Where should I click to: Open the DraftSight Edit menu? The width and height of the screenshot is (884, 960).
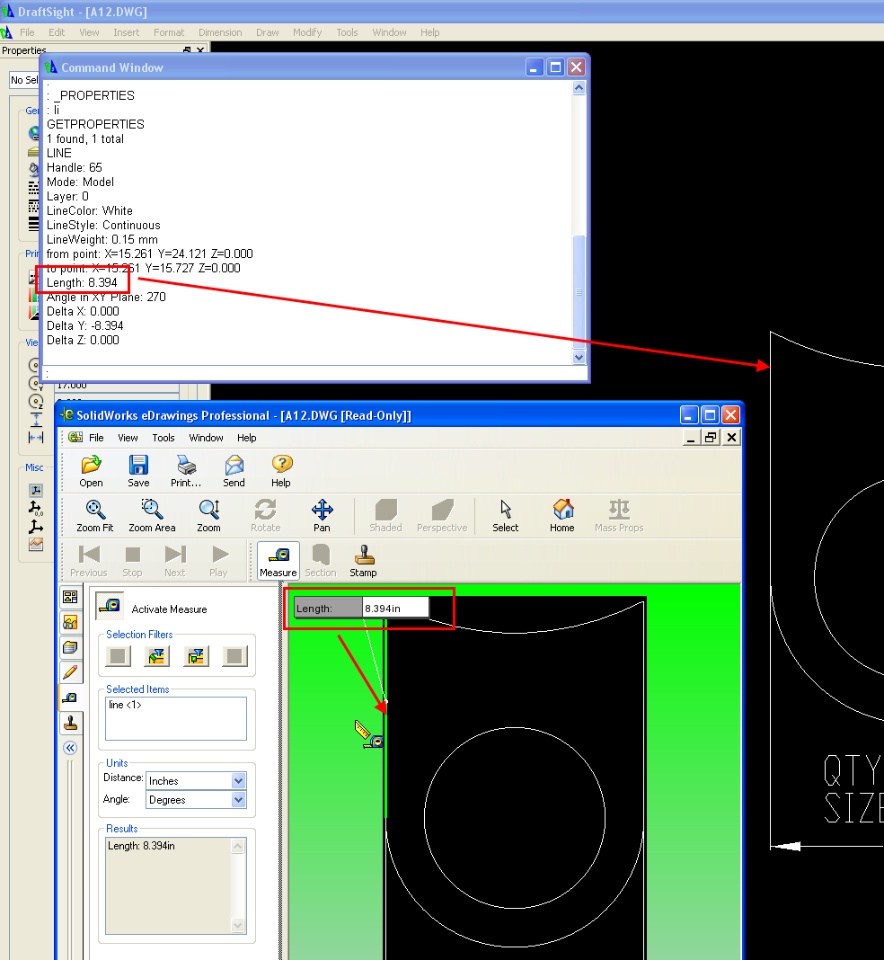(x=56, y=32)
